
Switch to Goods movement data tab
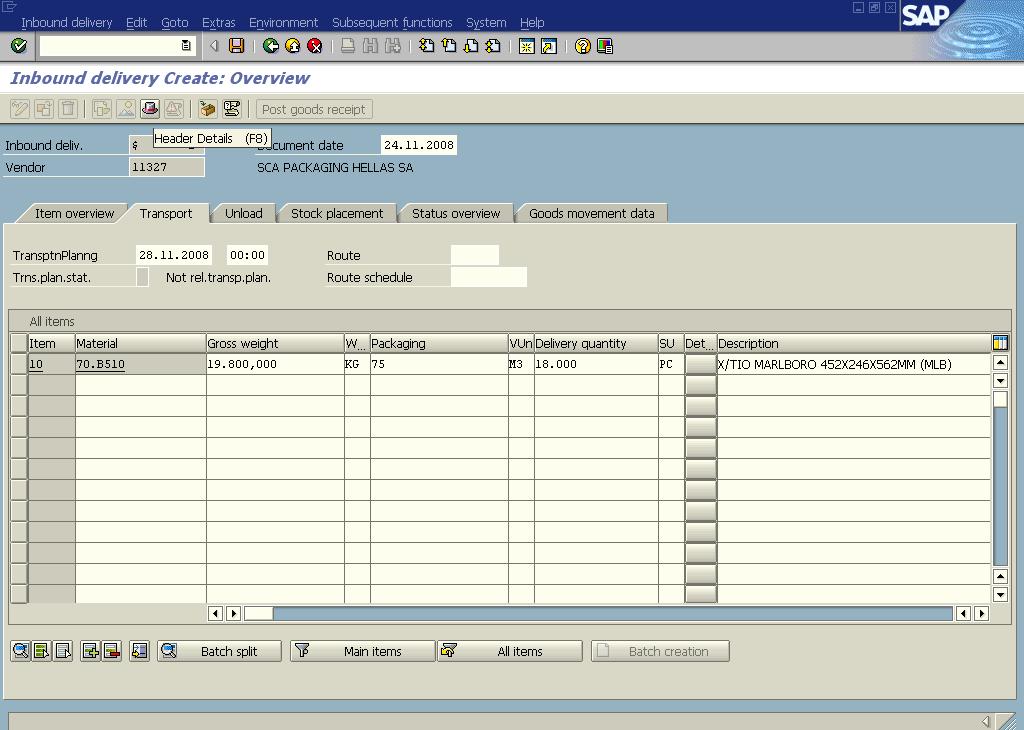coord(592,214)
